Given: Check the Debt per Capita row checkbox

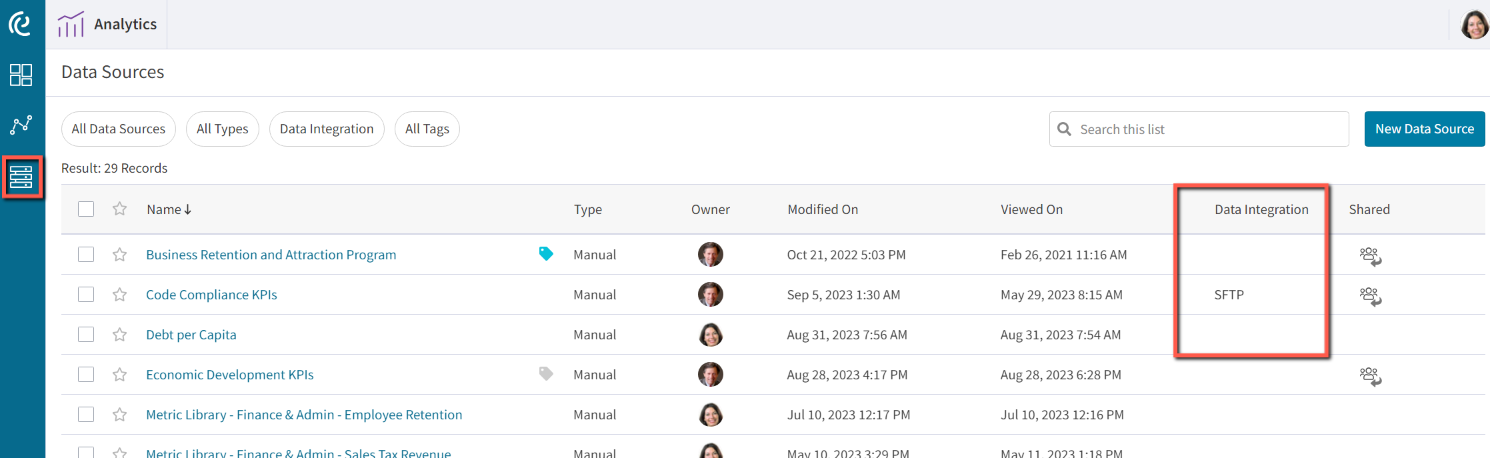Looking at the screenshot, I should pyautogui.click(x=86, y=335).
